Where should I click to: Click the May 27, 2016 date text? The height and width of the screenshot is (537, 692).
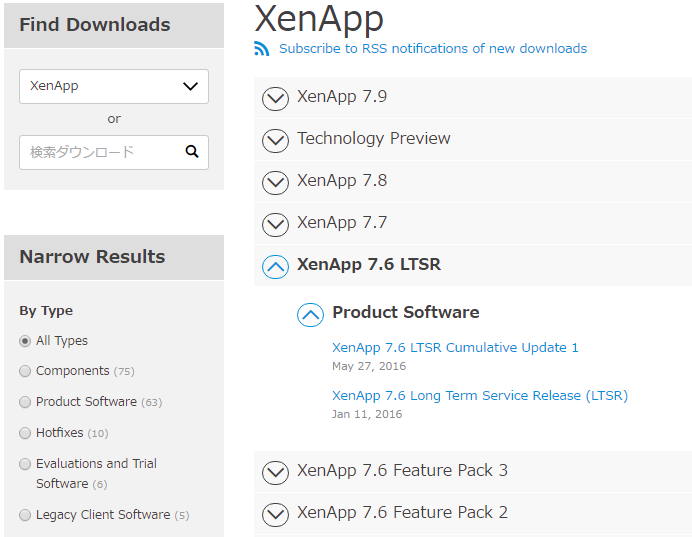[x=369, y=366]
